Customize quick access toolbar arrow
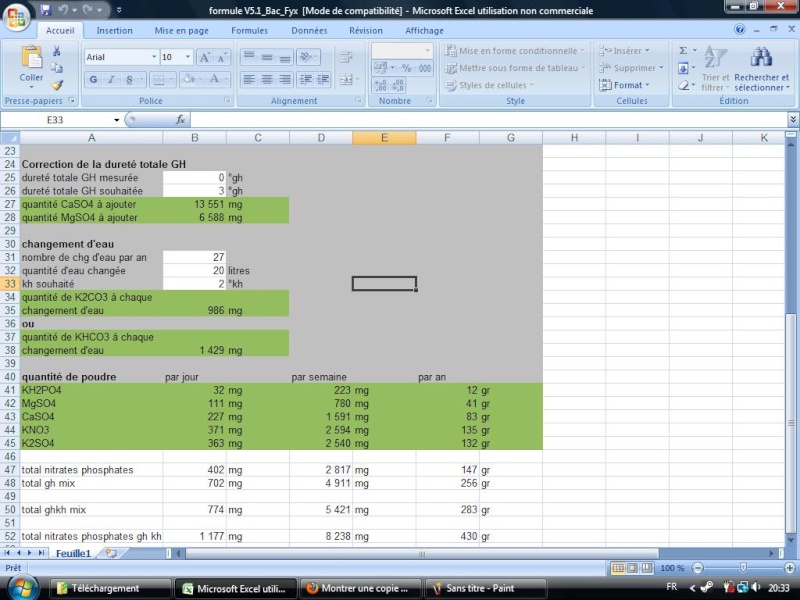800x600 pixels. [x=119, y=10]
